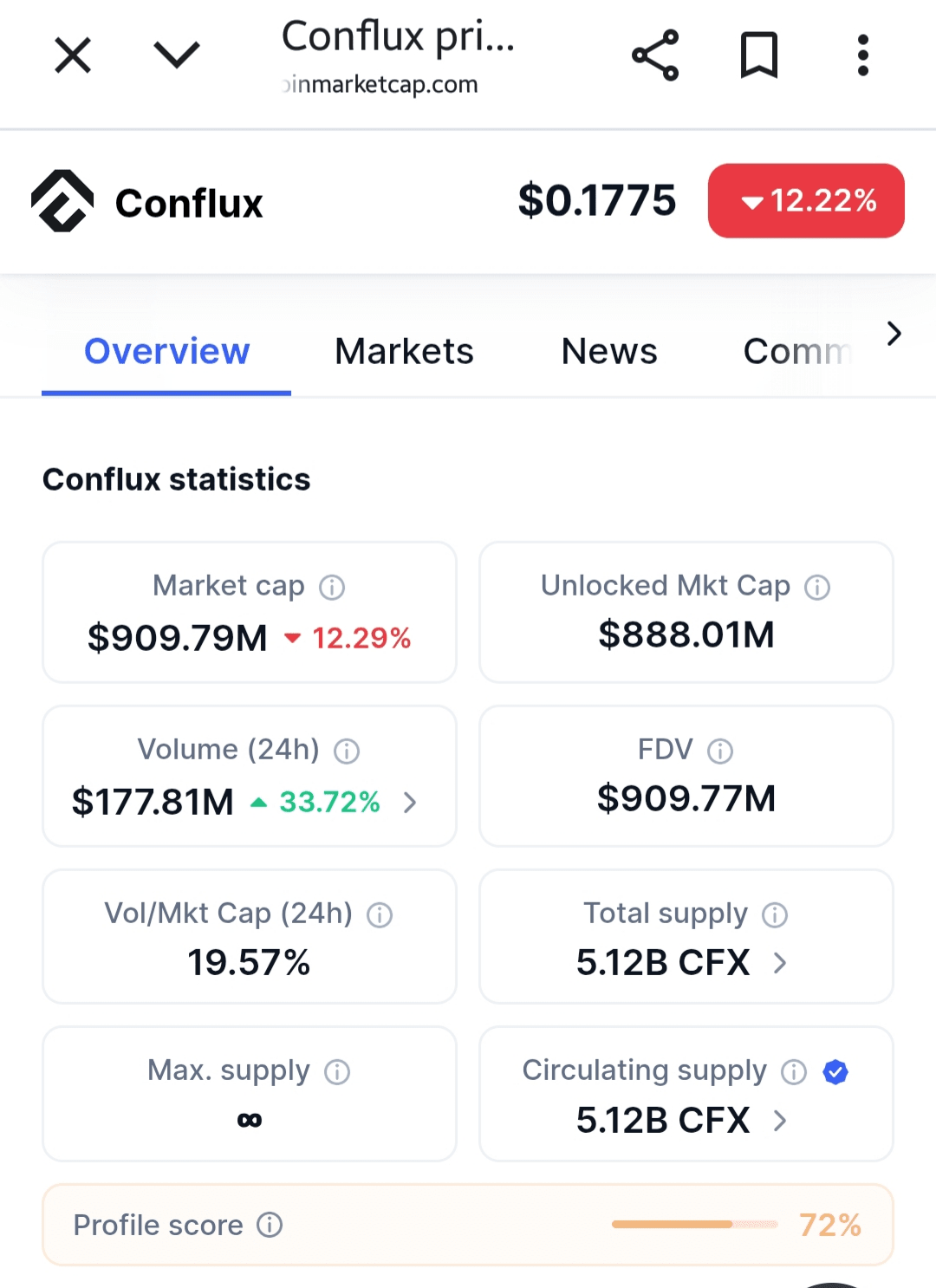
Task: Show info for Unlocked Mkt Cap
Action: tap(817, 588)
